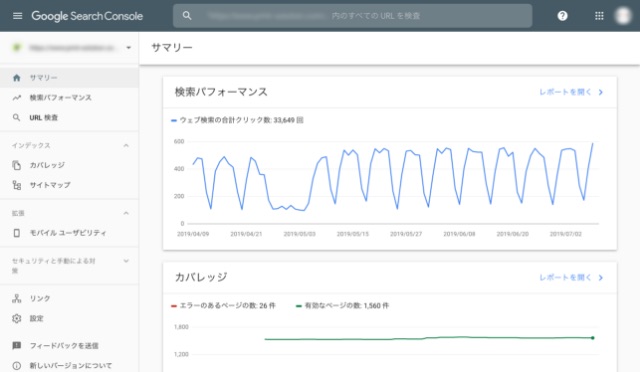Click the trend line icon for 検索パフォーマンス
The width and height of the screenshot is (640, 372).
(x=16, y=98)
